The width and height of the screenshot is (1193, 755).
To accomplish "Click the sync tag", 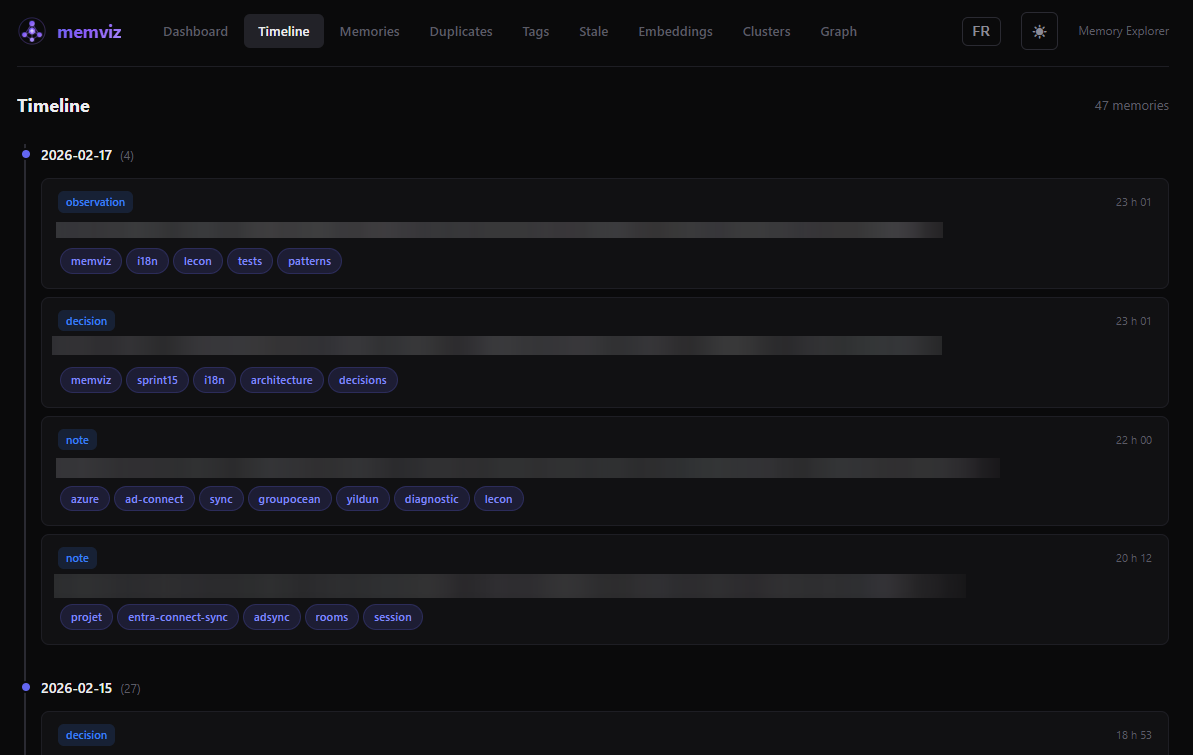I will pyautogui.click(x=221, y=499).
